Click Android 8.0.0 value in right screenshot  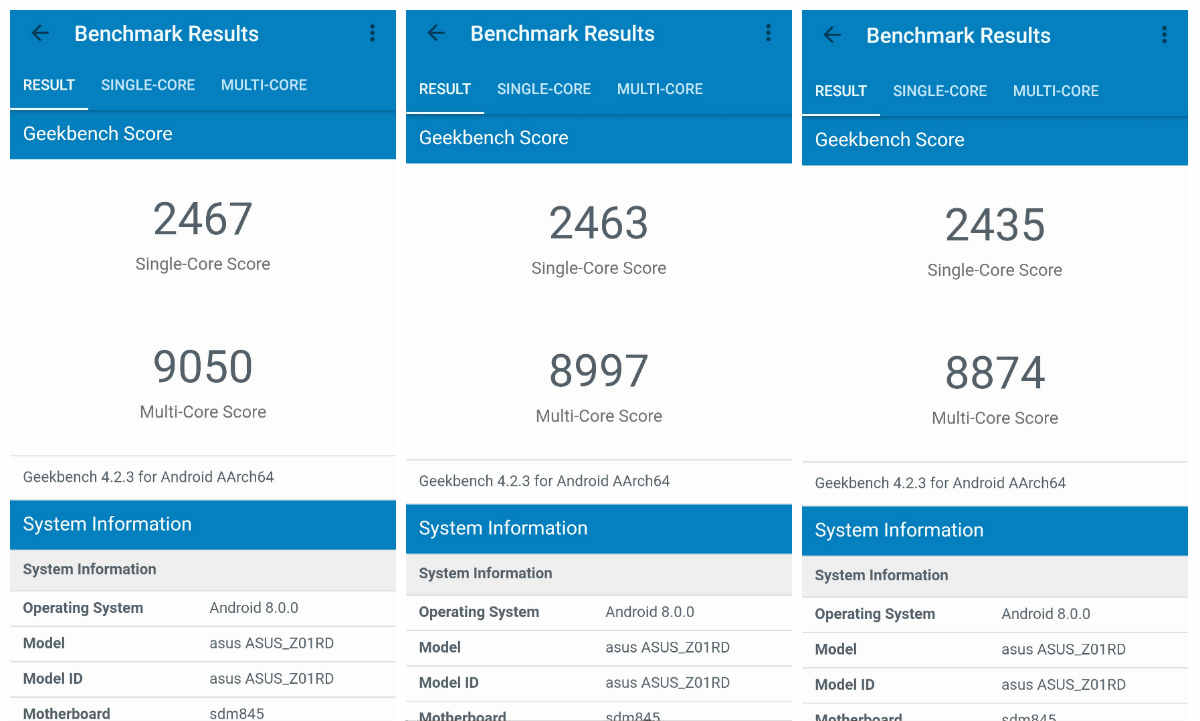pos(1046,614)
